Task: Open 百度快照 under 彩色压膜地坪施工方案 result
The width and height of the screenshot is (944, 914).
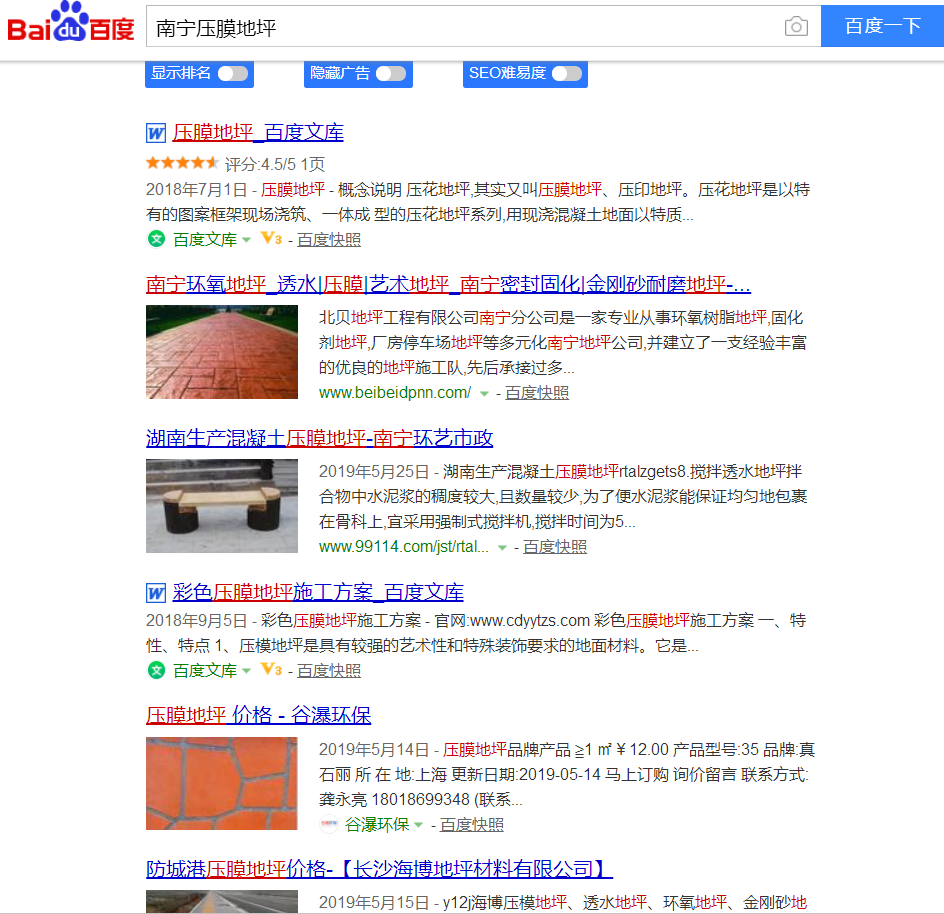Action: 329,671
